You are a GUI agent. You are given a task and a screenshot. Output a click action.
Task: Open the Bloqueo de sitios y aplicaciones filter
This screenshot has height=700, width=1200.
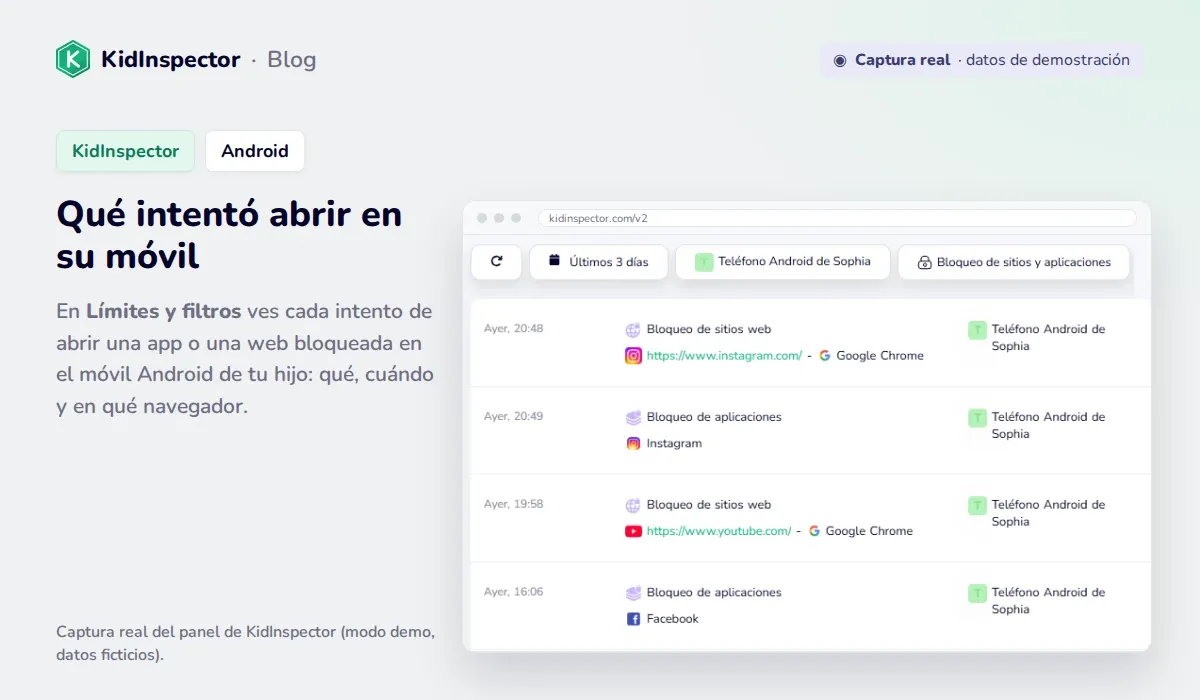pyautogui.click(x=1013, y=262)
